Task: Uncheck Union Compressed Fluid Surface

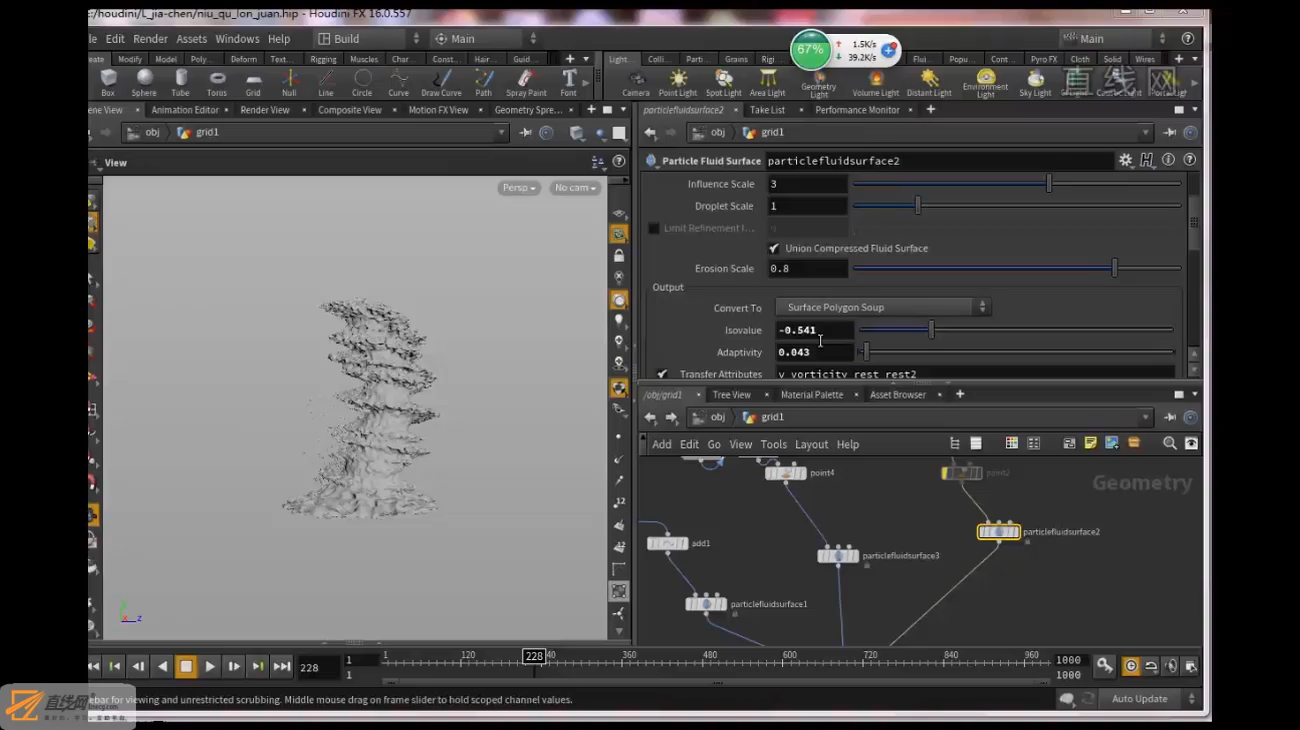Action: pos(774,248)
